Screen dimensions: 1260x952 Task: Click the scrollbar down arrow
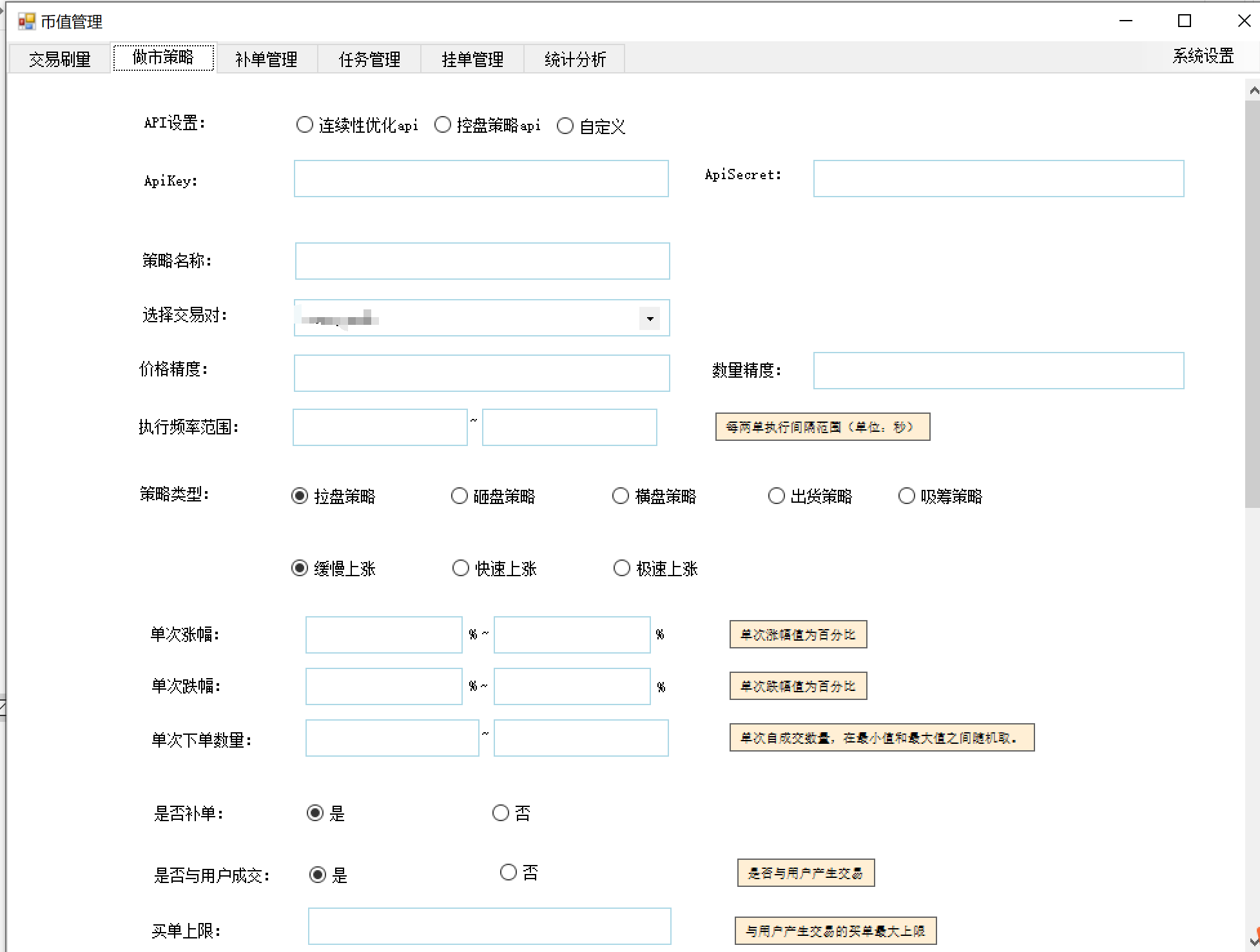pyautogui.click(x=1253, y=940)
